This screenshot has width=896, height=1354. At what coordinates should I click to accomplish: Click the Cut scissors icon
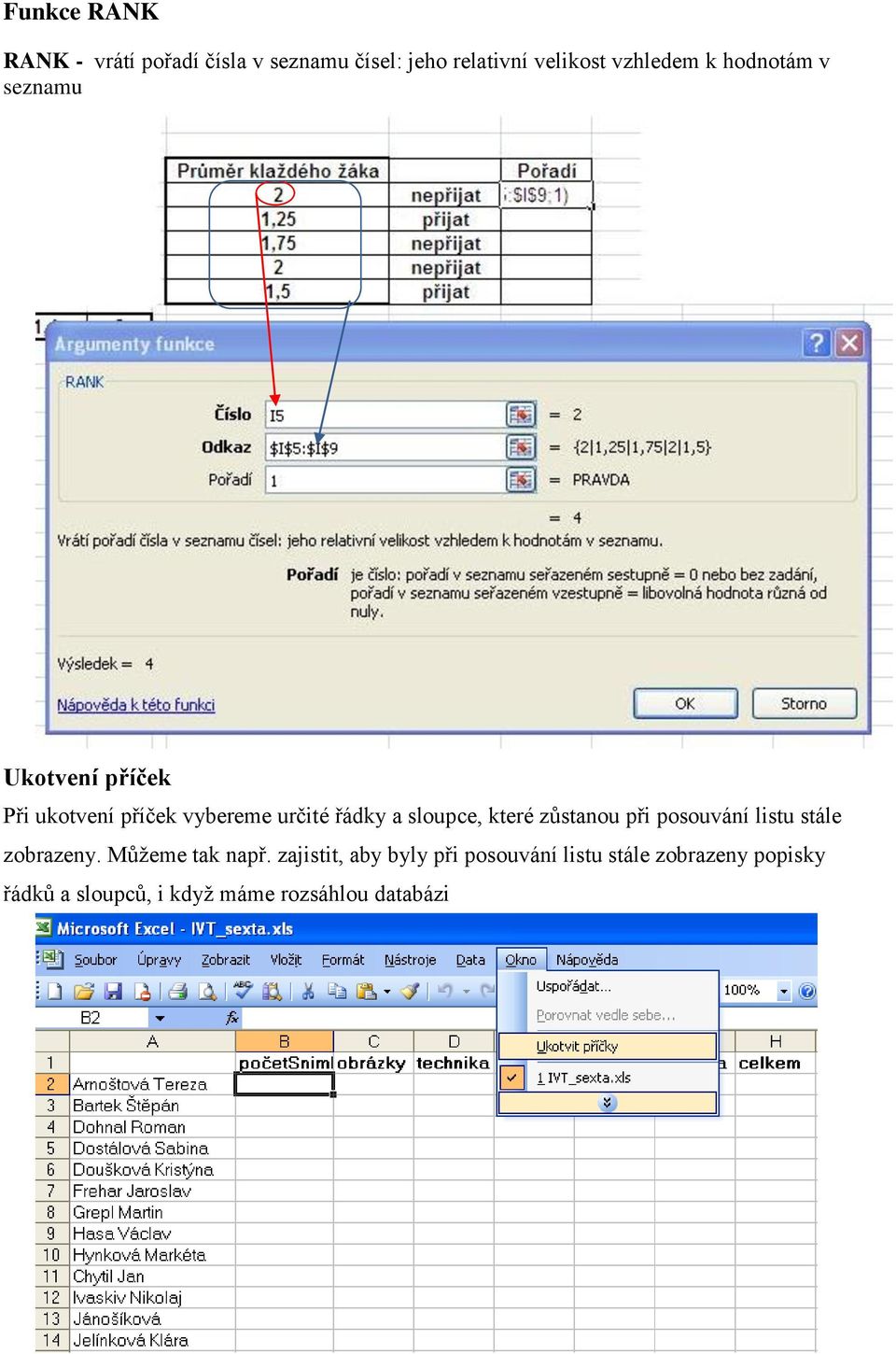coord(307,991)
